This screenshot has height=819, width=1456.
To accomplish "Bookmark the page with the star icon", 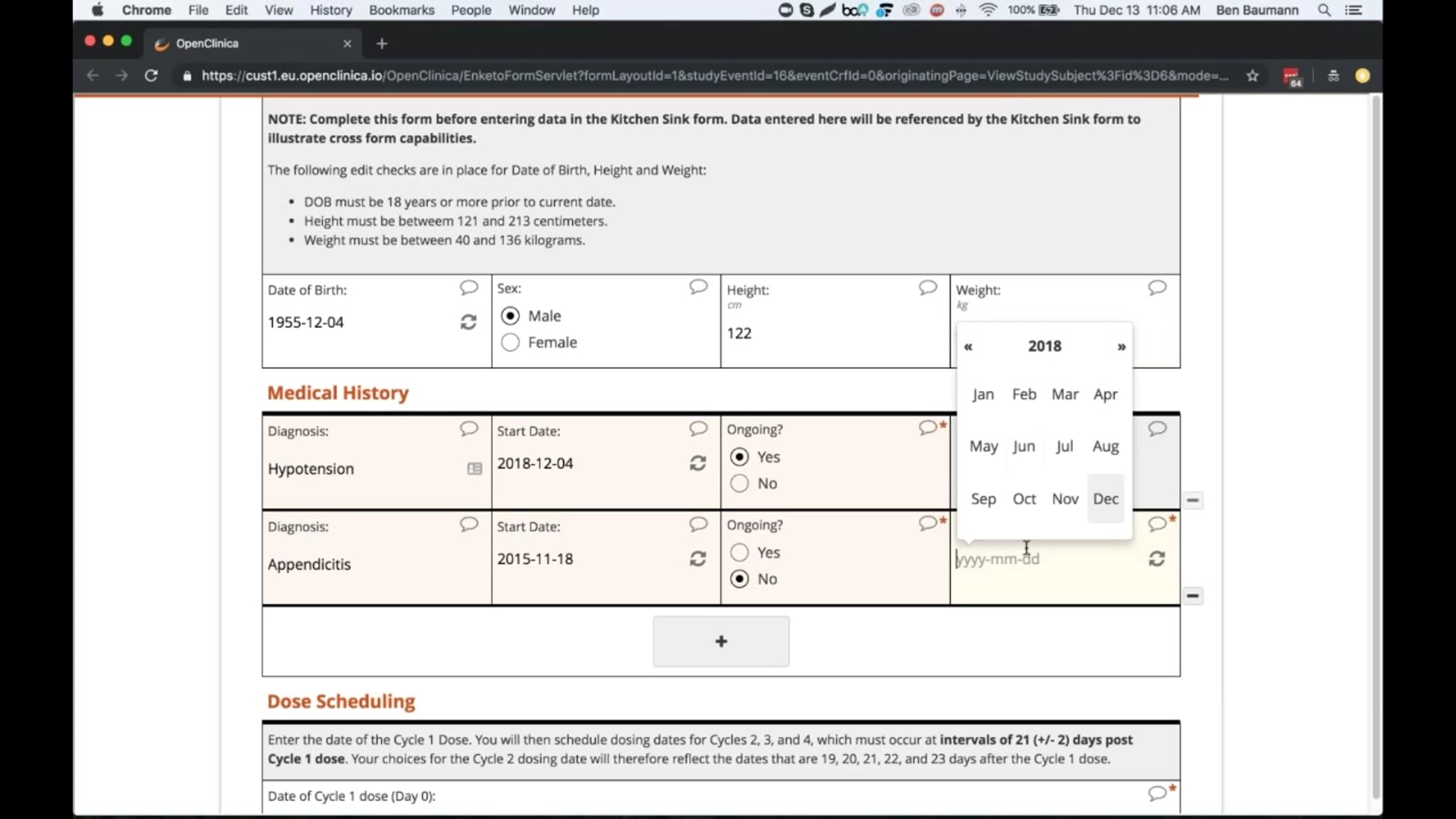I will click(1252, 76).
